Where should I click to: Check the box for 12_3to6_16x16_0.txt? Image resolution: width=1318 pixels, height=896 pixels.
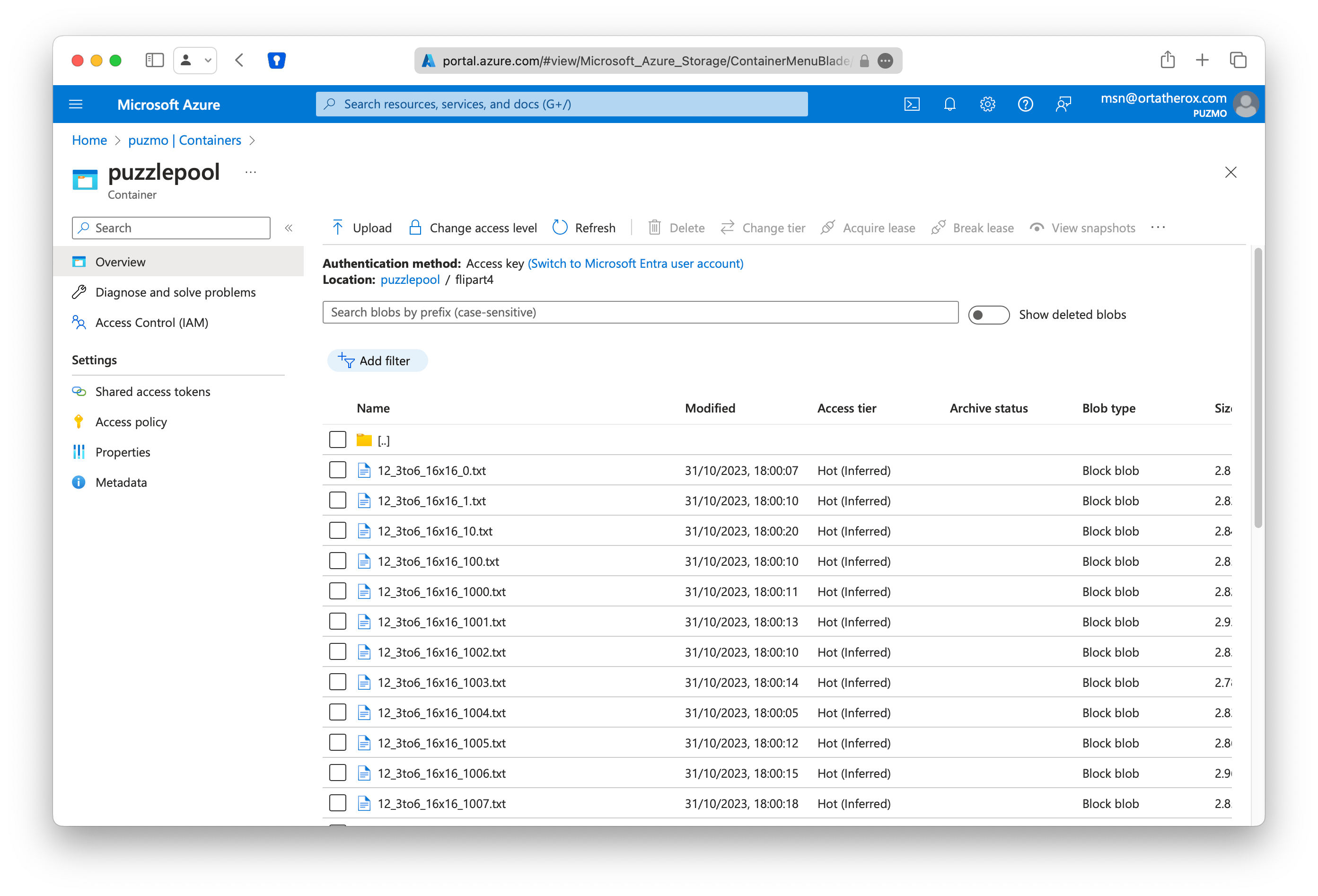[x=337, y=470]
